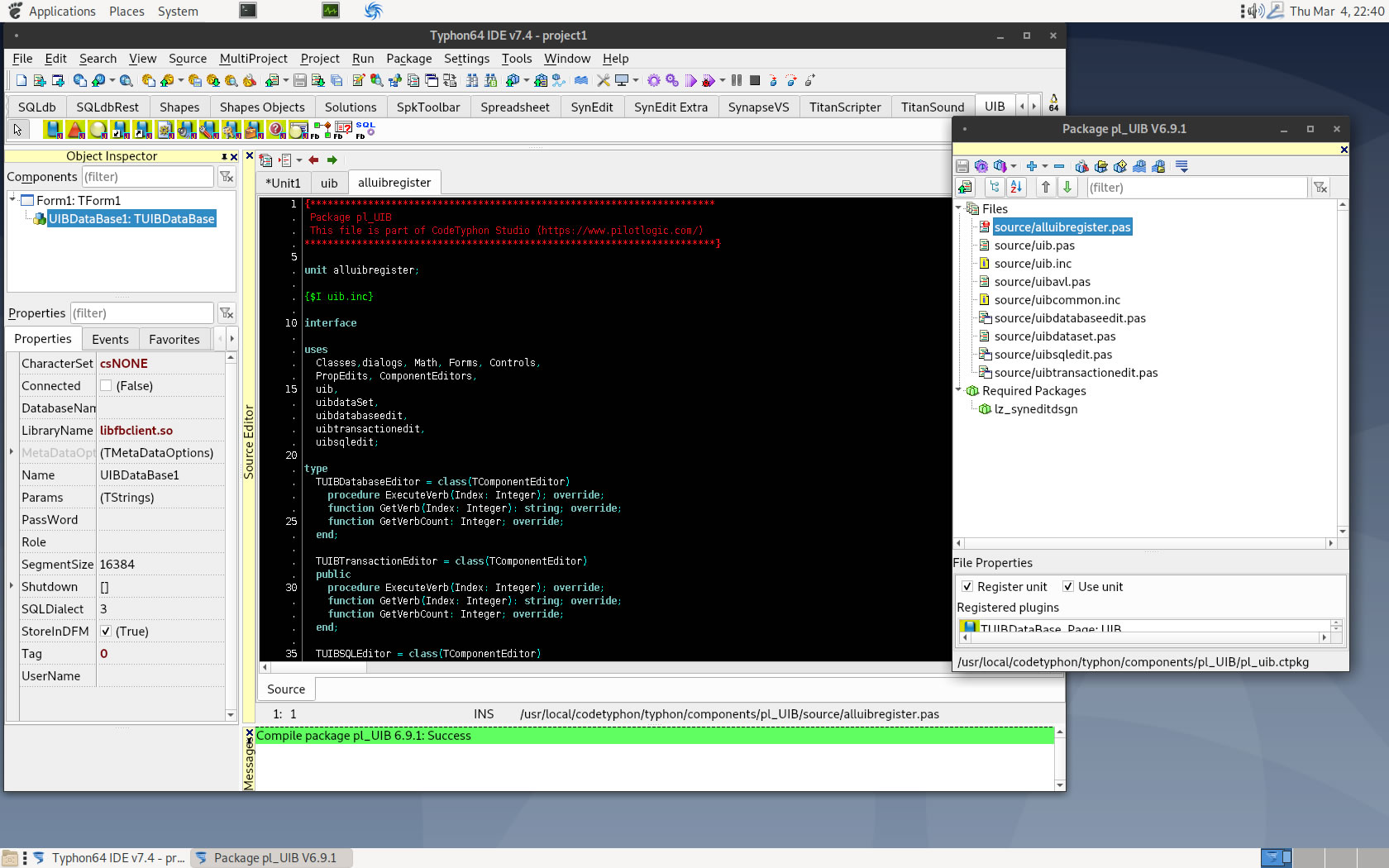Move selected file up with grey arrow
The height and width of the screenshot is (868, 1389).
[x=1046, y=188]
